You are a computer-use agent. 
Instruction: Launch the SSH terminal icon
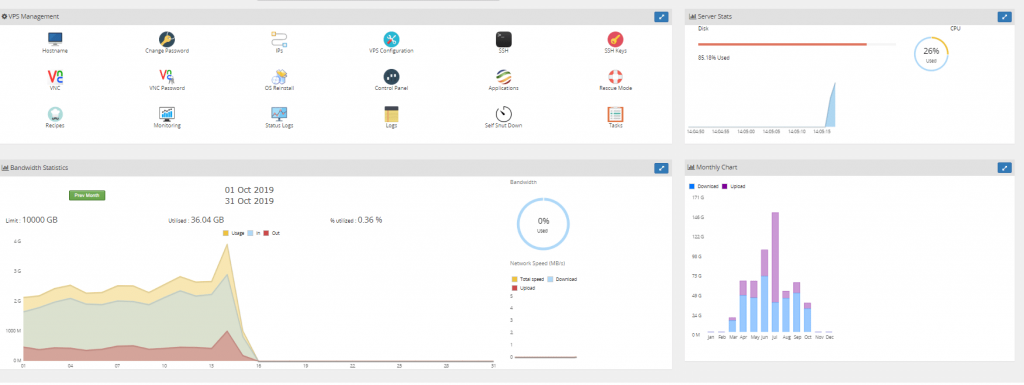click(504, 39)
